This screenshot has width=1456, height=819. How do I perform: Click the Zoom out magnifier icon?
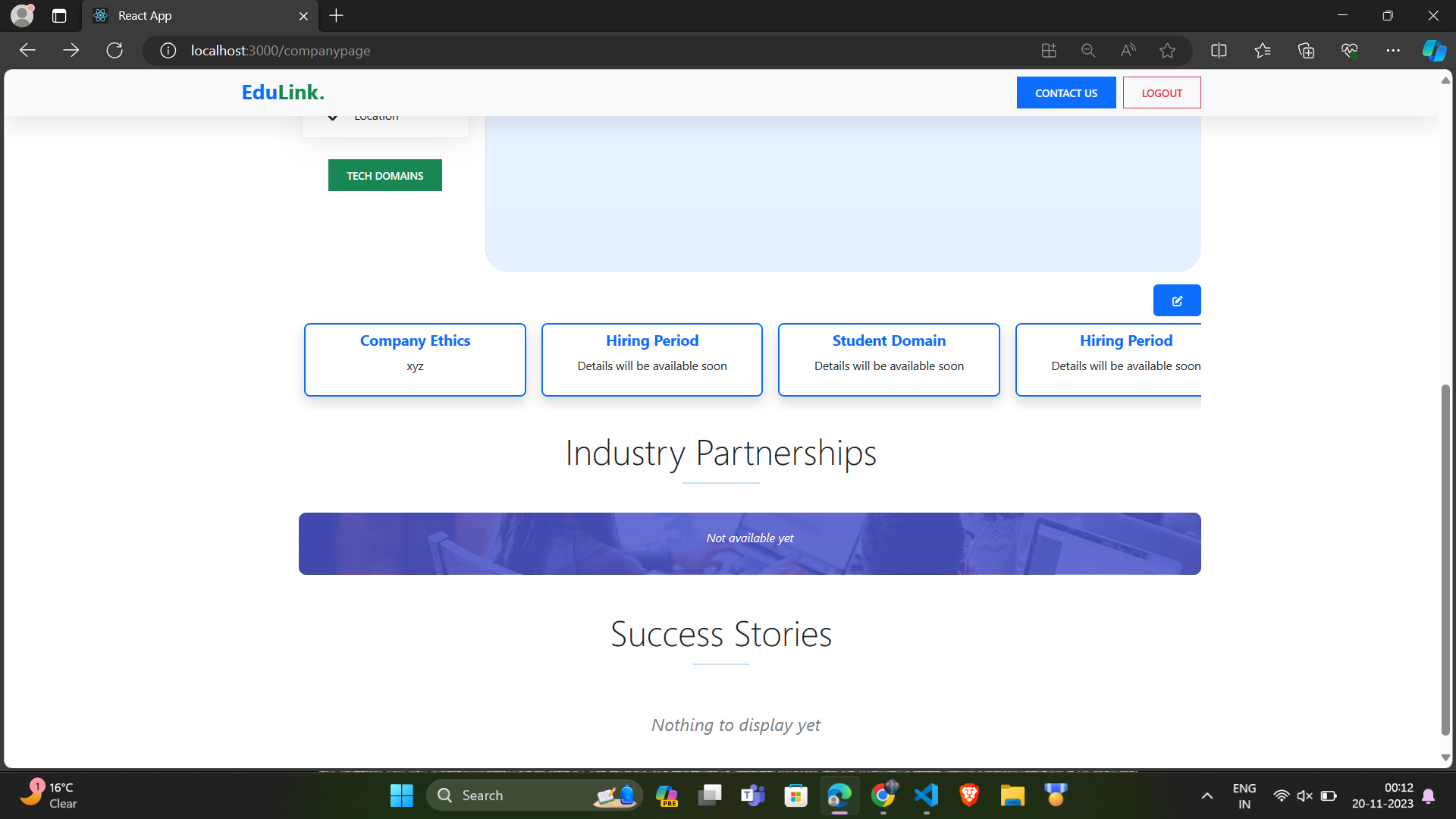(1088, 51)
